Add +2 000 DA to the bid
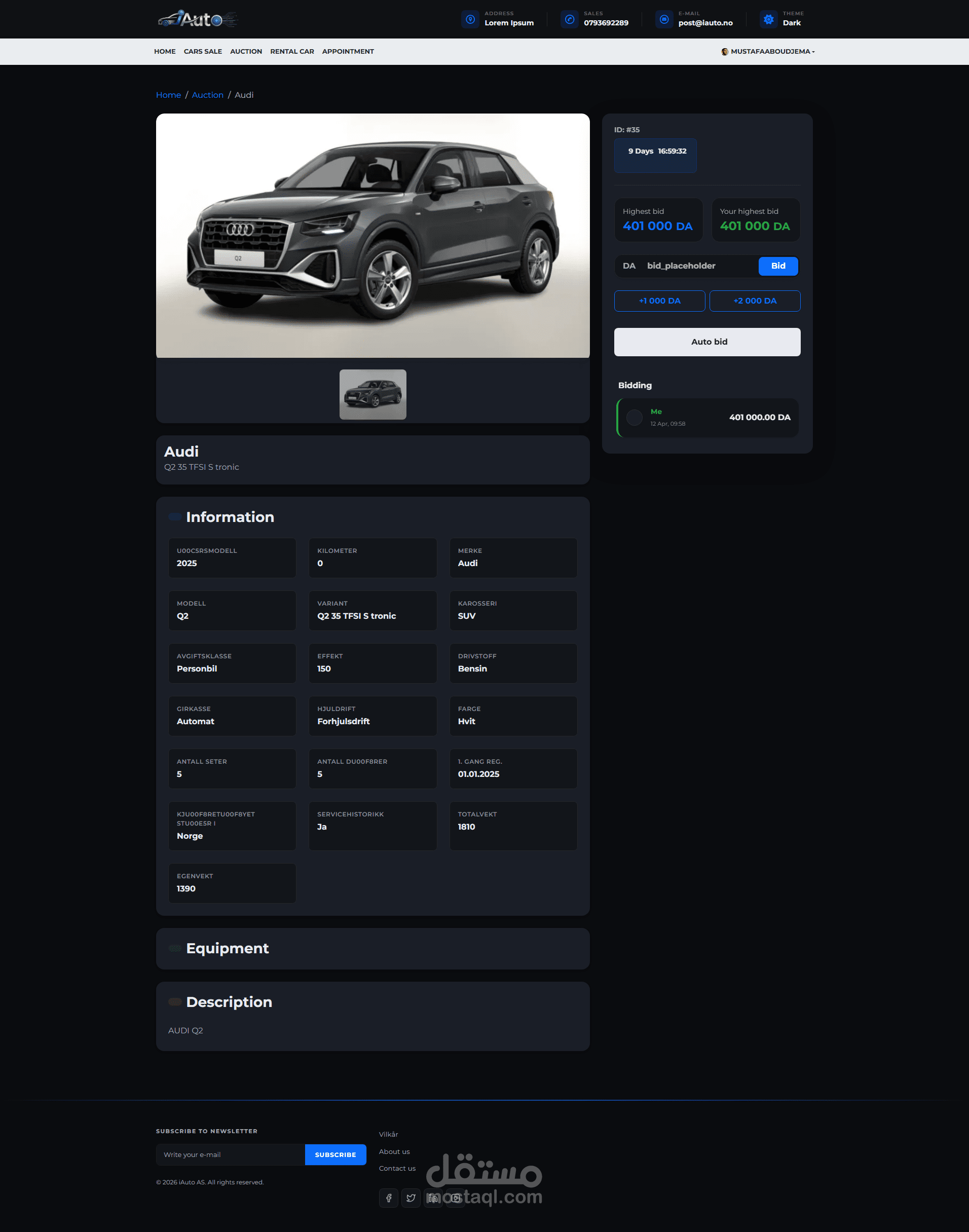 [755, 301]
